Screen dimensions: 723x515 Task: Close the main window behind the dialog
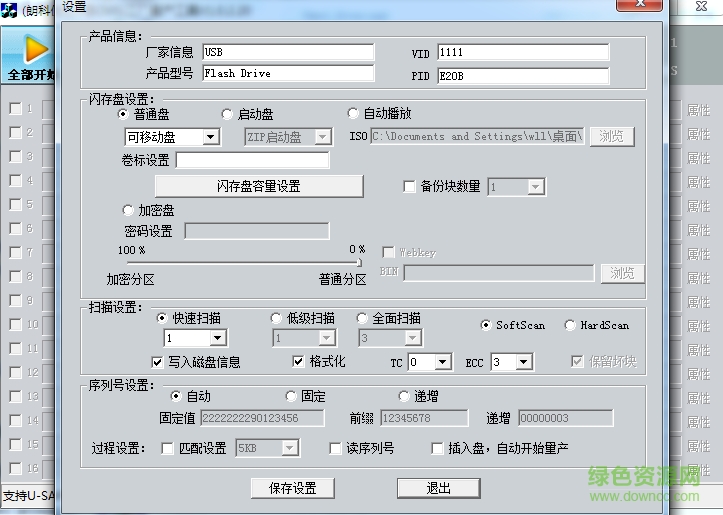701,6
